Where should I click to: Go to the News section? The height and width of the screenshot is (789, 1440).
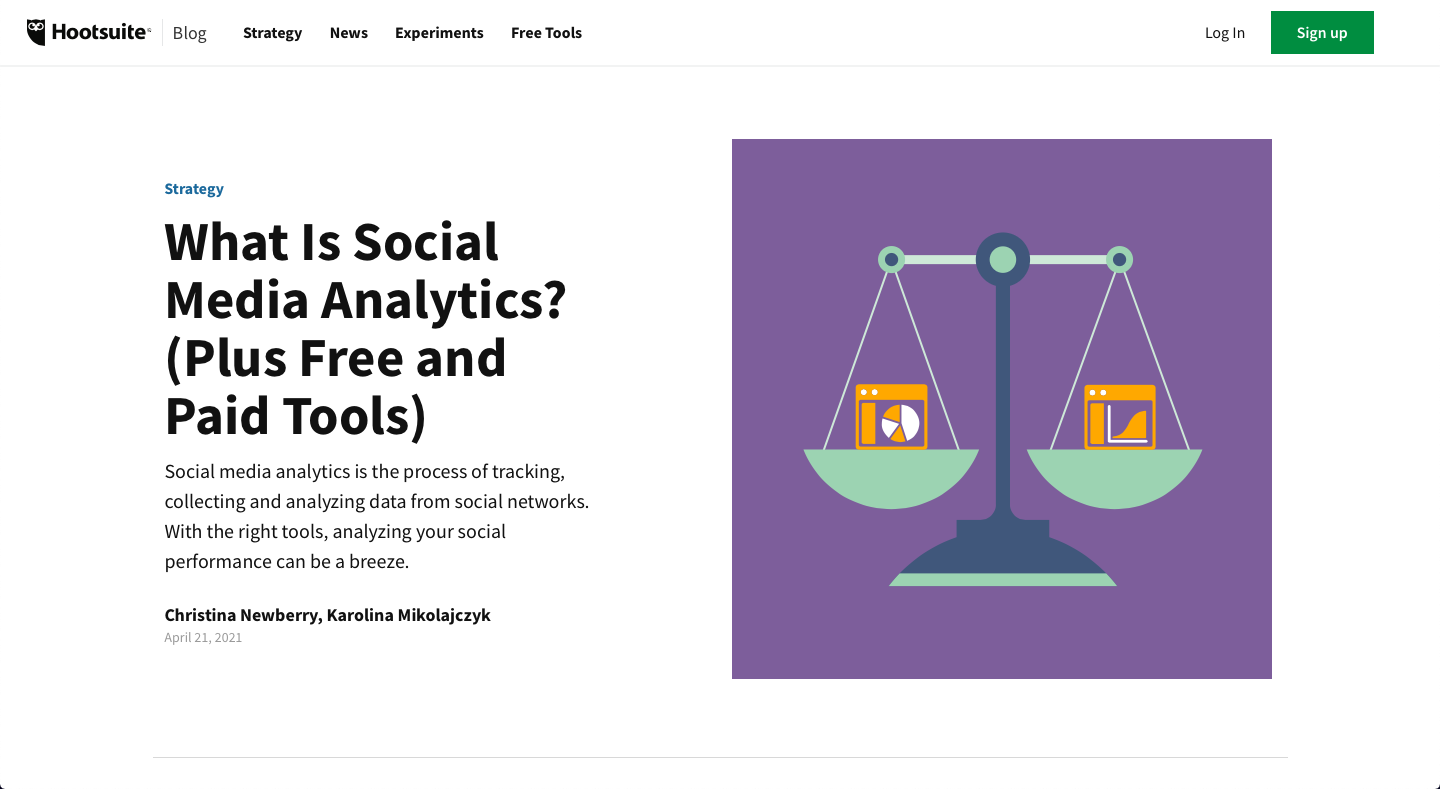click(x=349, y=33)
